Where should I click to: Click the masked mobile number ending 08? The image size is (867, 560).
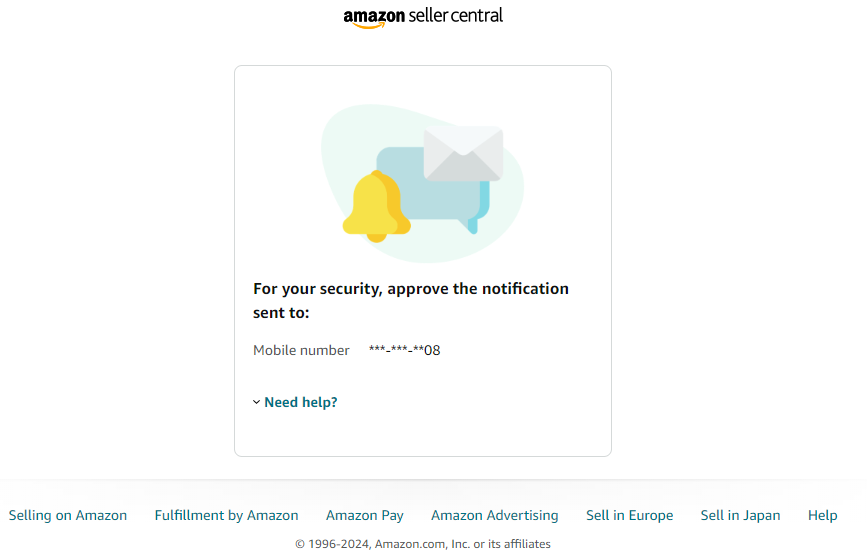coord(404,350)
